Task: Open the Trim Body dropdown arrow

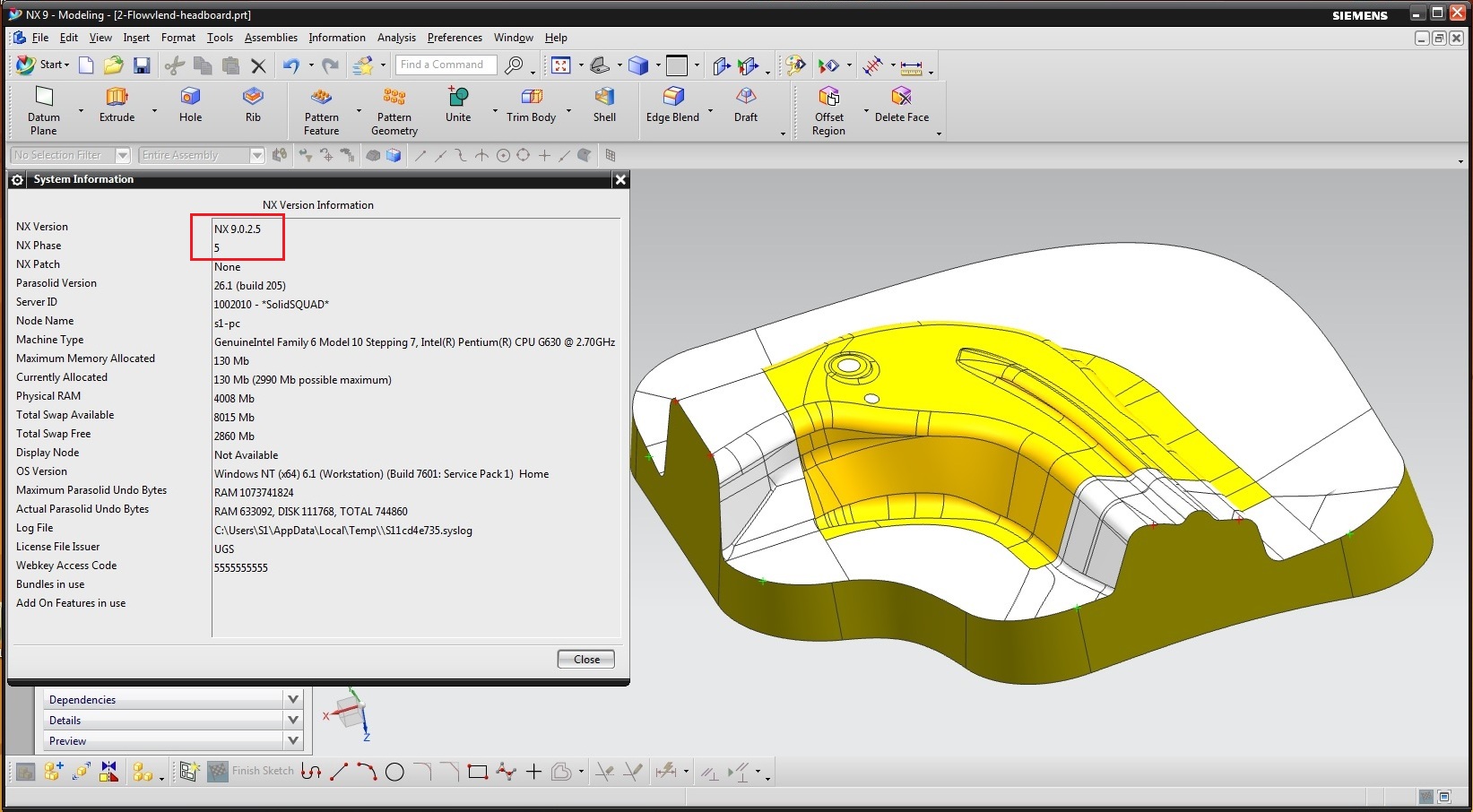Action: coord(568,111)
